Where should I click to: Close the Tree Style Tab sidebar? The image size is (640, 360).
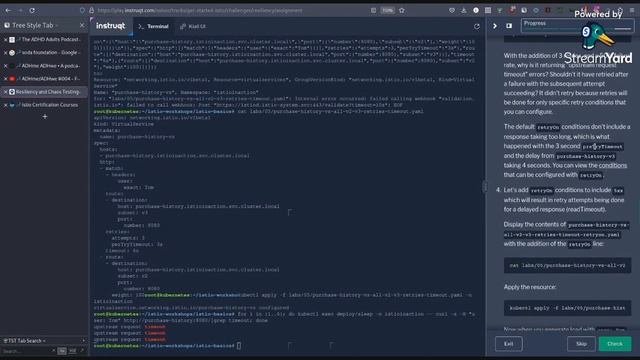[82, 25]
